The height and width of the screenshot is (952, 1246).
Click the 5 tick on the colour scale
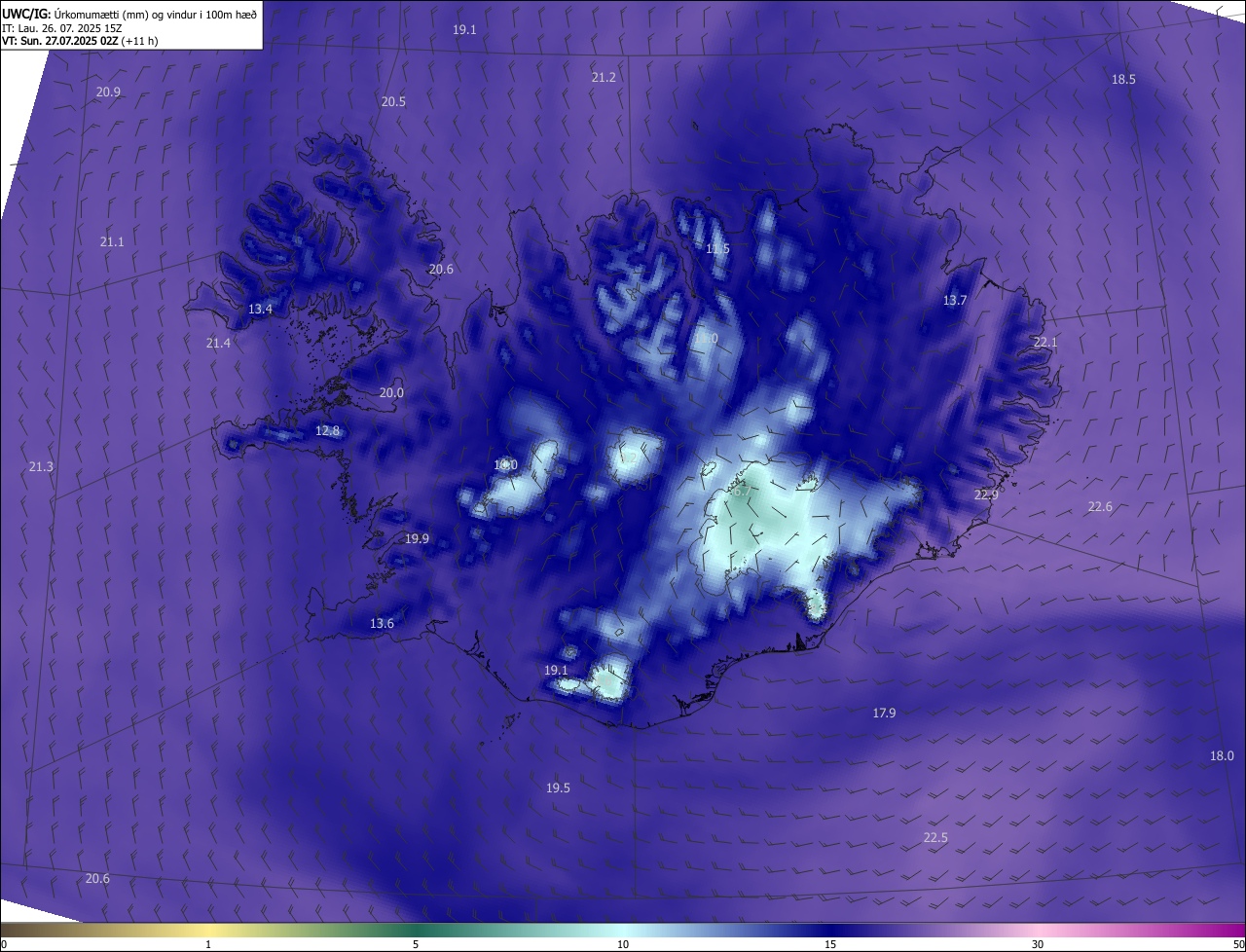tap(416, 944)
